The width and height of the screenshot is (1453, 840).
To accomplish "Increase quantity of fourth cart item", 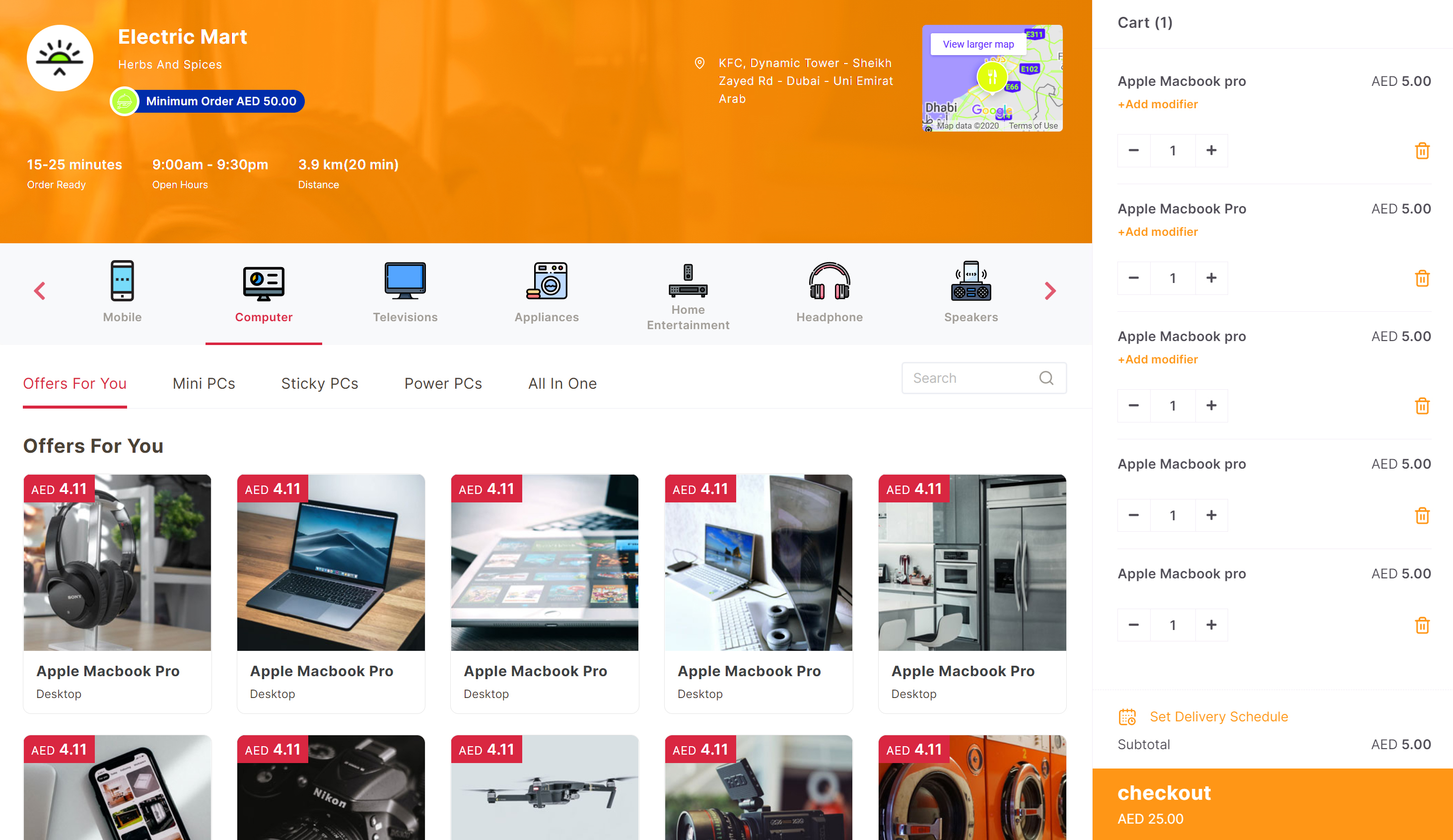I will [1211, 515].
